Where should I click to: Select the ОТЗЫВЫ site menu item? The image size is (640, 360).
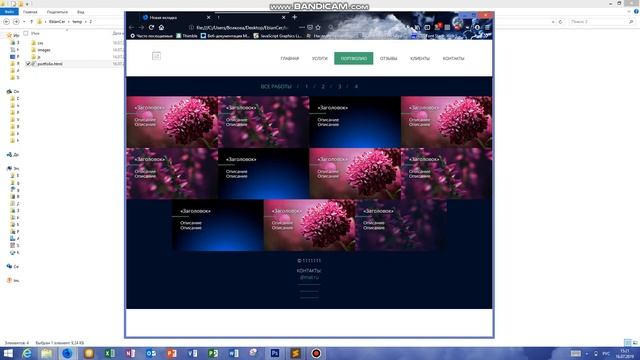[x=389, y=58]
